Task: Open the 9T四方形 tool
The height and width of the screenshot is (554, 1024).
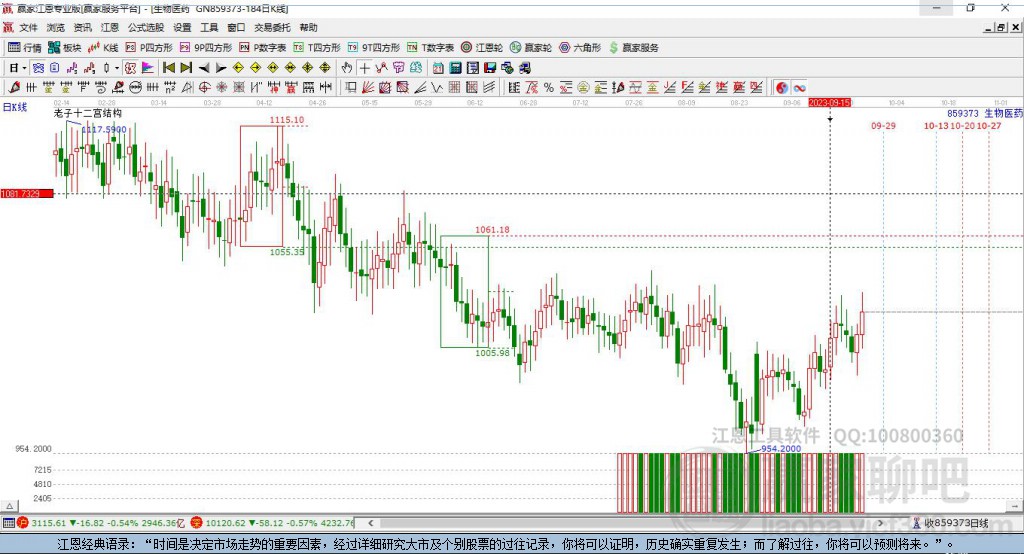Action: 373,48
